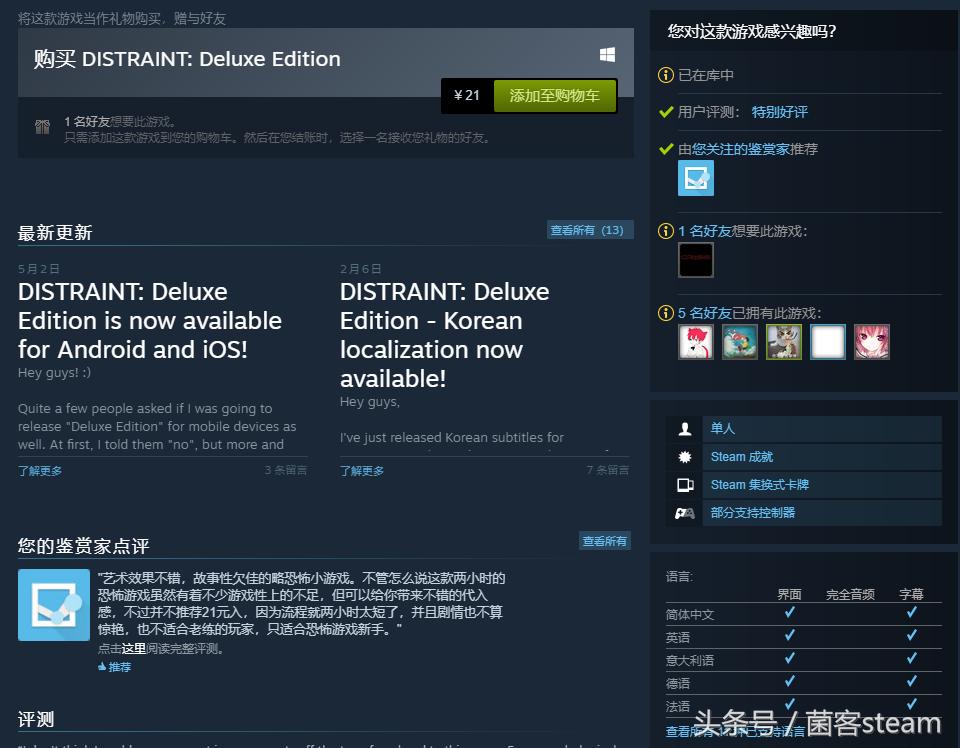960x748 pixels.
Task: Click the 完全音频 column header
Action: point(850,594)
